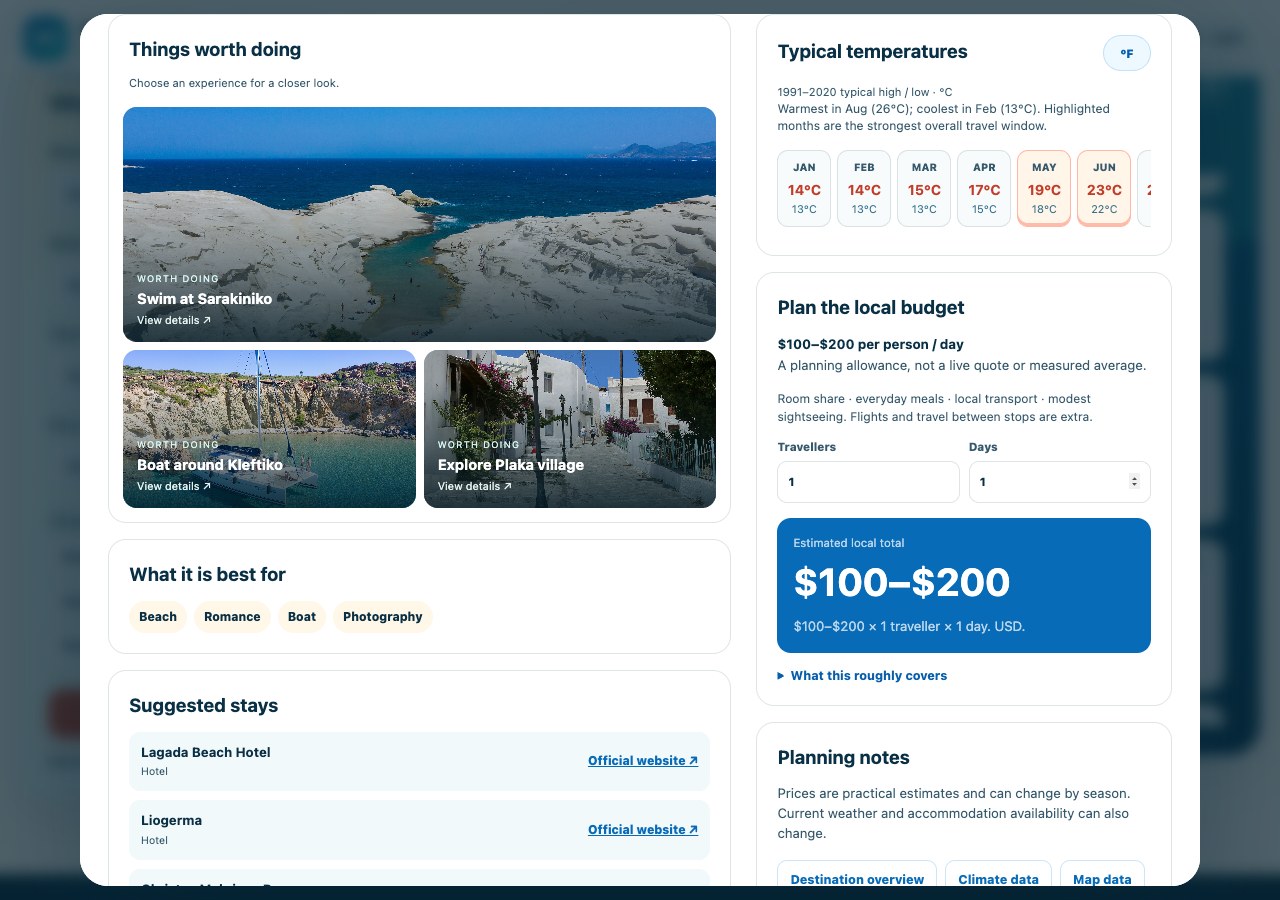Click the Typical temperatures heading
This screenshot has width=1280, height=900.
pos(873,52)
